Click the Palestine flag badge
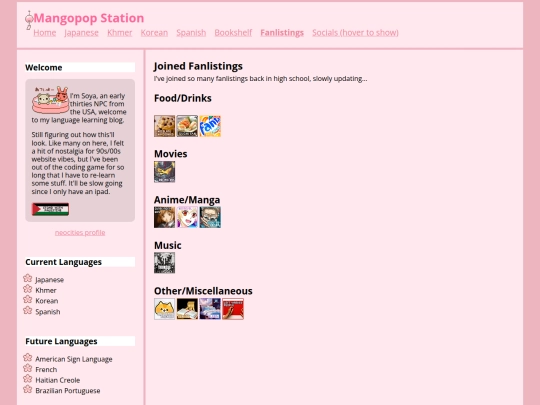This screenshot has width=540, height=405. 50,209
